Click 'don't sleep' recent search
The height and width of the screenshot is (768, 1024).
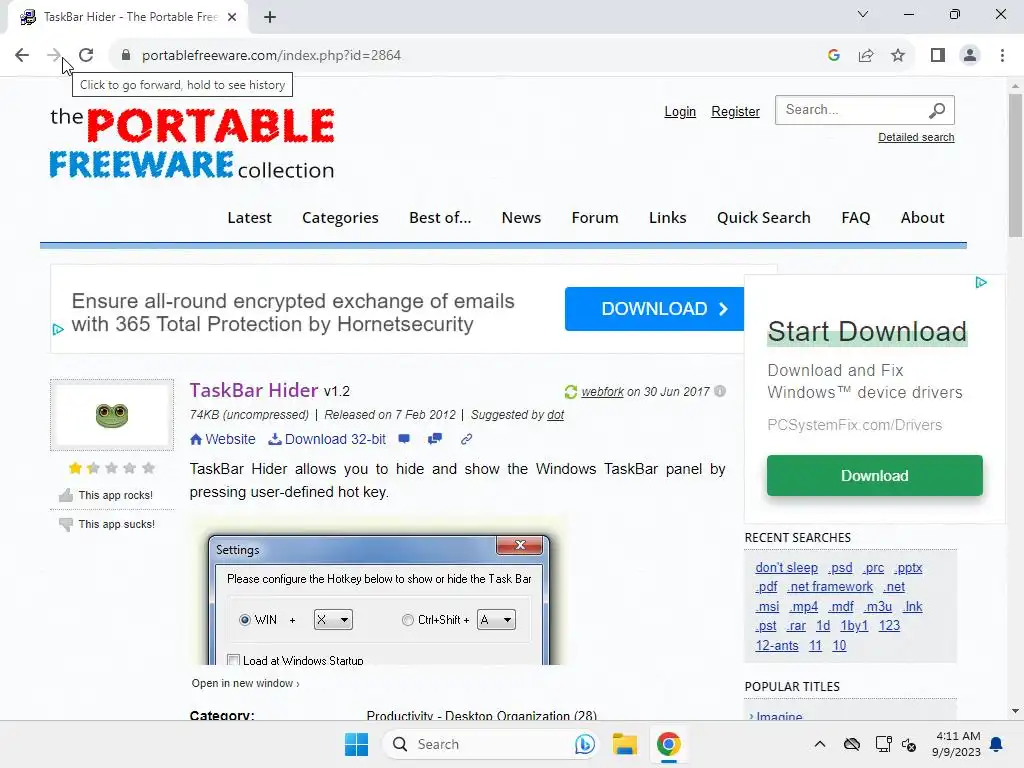point(786,568)
